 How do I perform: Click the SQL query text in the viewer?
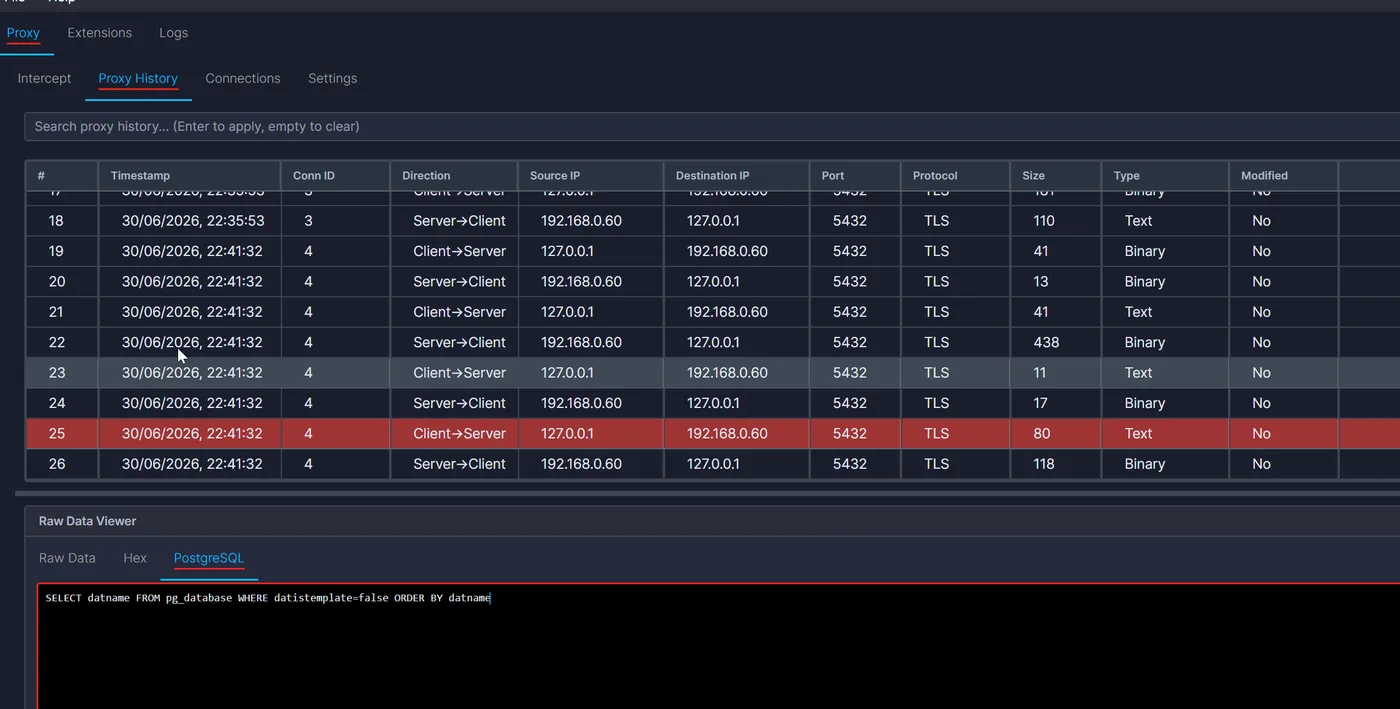point(268,598)
